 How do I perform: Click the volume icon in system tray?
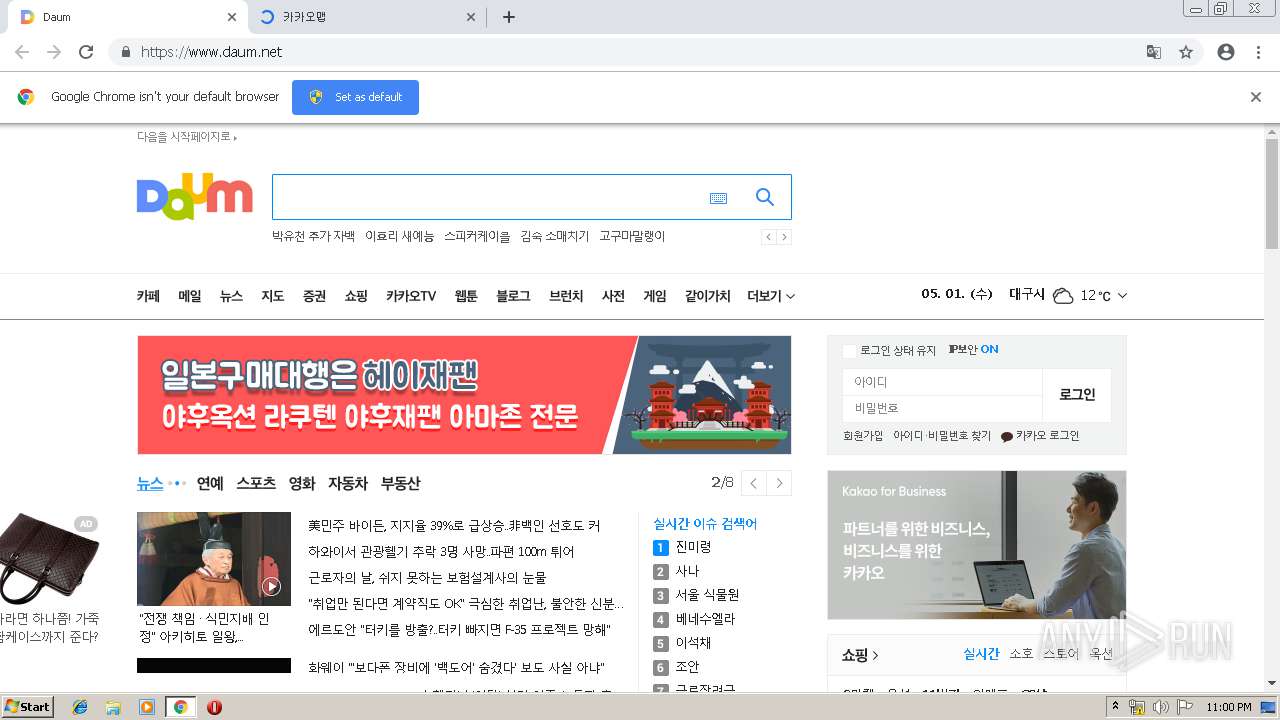click(x=1160, y=707)
